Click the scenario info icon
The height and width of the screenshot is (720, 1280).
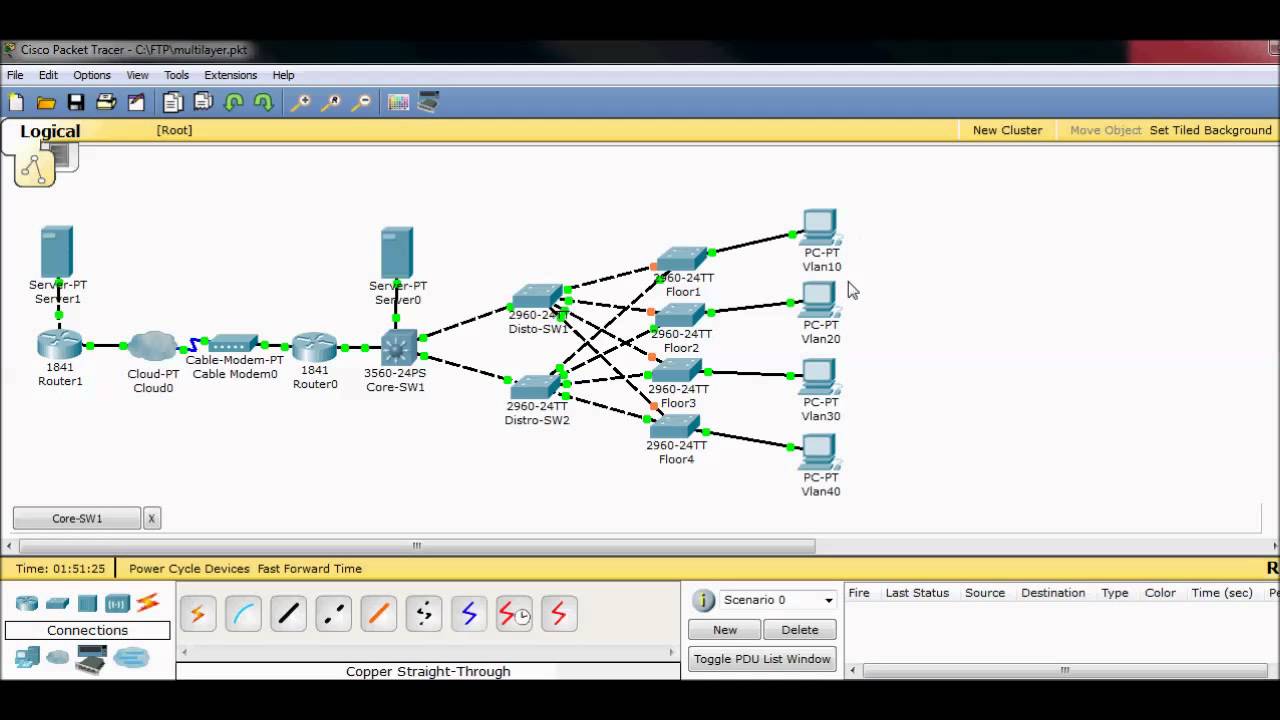(x=704, y=600)
